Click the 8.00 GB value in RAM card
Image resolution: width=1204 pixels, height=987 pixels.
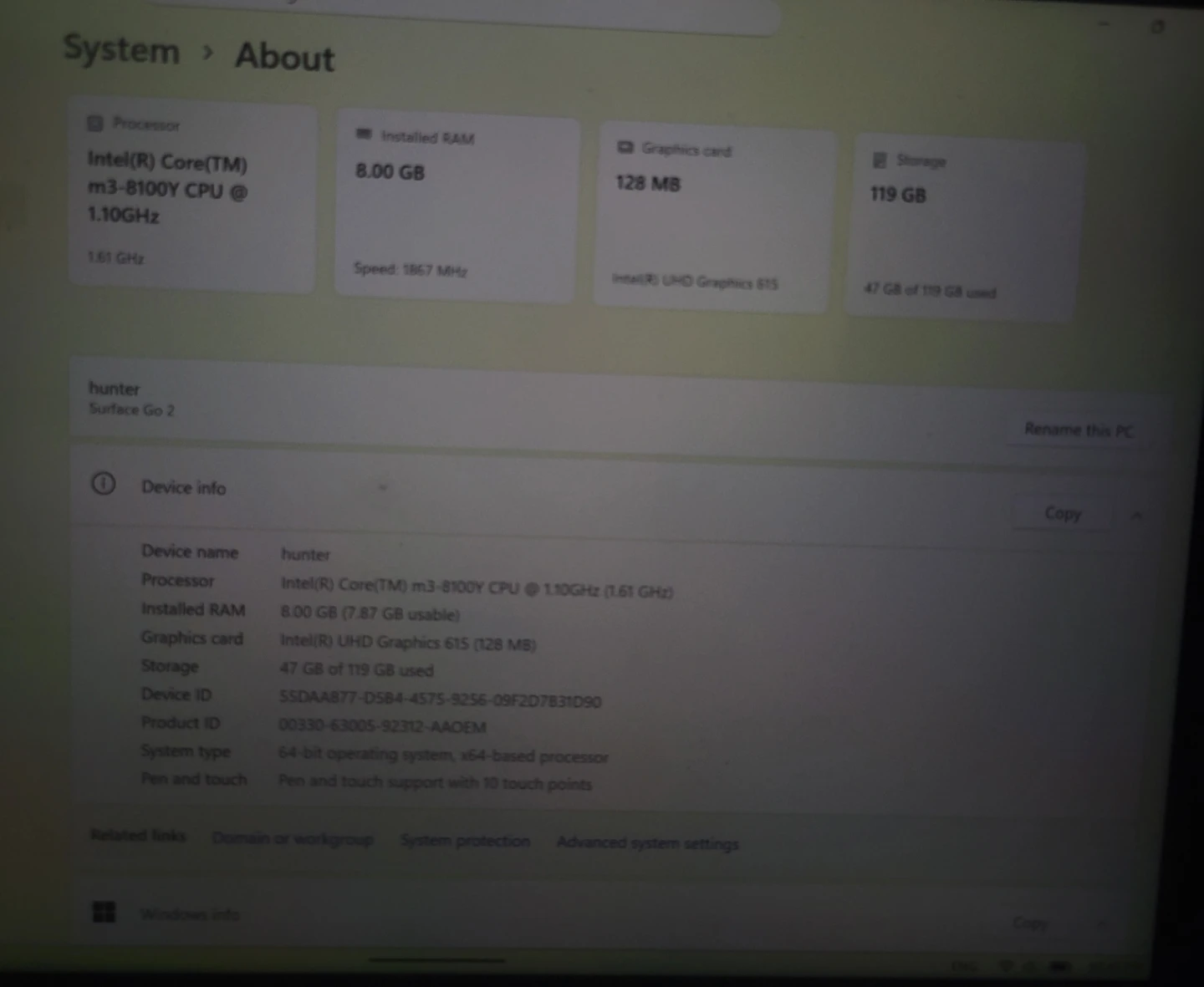click(390, 171)
